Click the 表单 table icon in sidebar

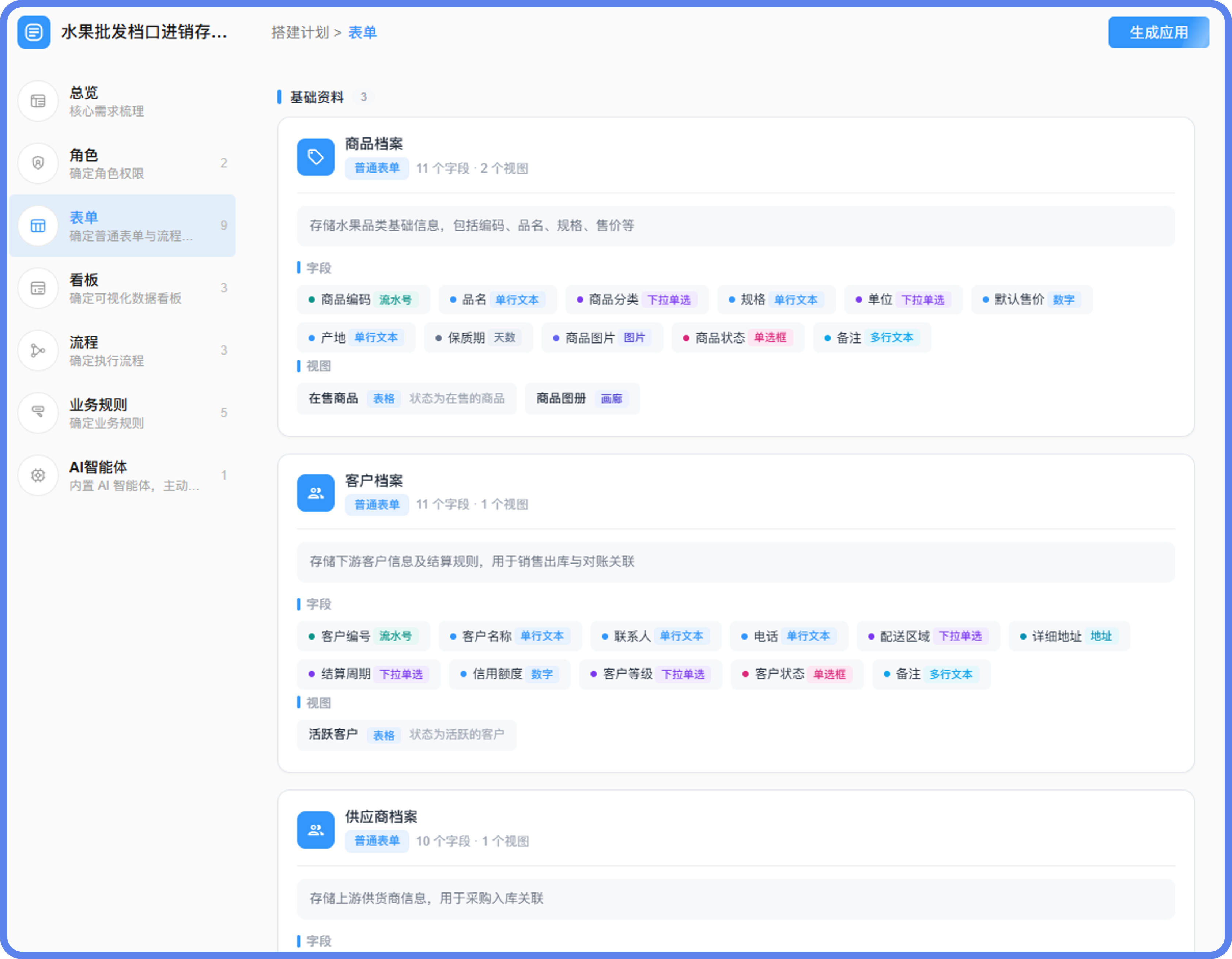click(x=38, y=226)
